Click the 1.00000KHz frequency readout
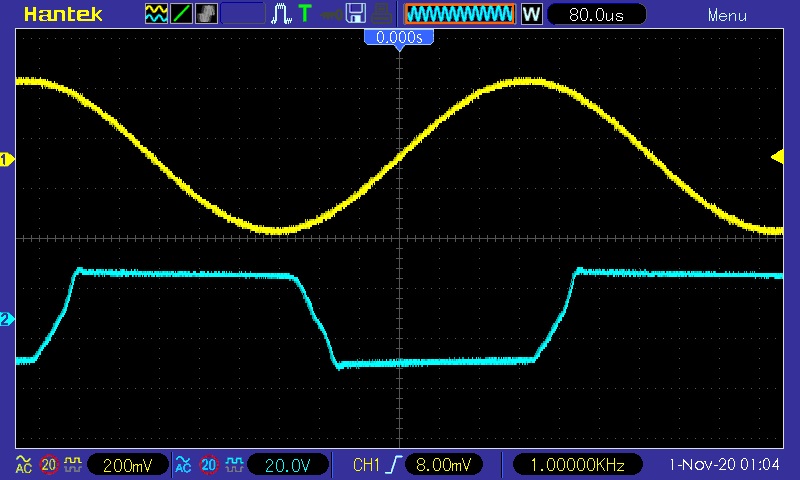Viewport: 800px width, 480px height. 578,465
